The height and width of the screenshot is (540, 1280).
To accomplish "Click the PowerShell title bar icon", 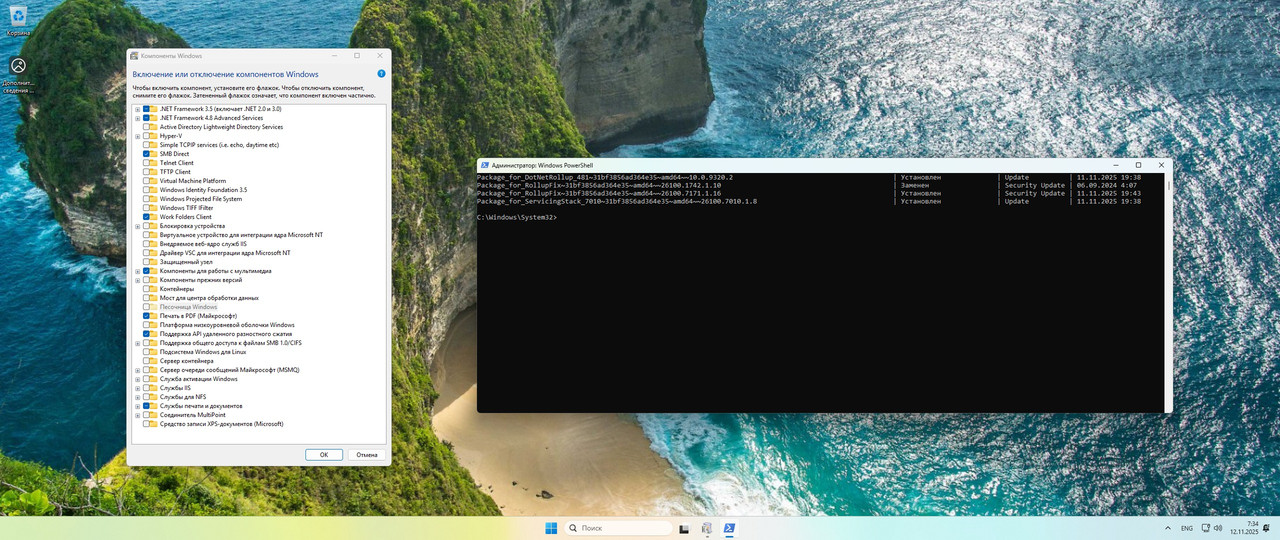I will click(485, 165).
